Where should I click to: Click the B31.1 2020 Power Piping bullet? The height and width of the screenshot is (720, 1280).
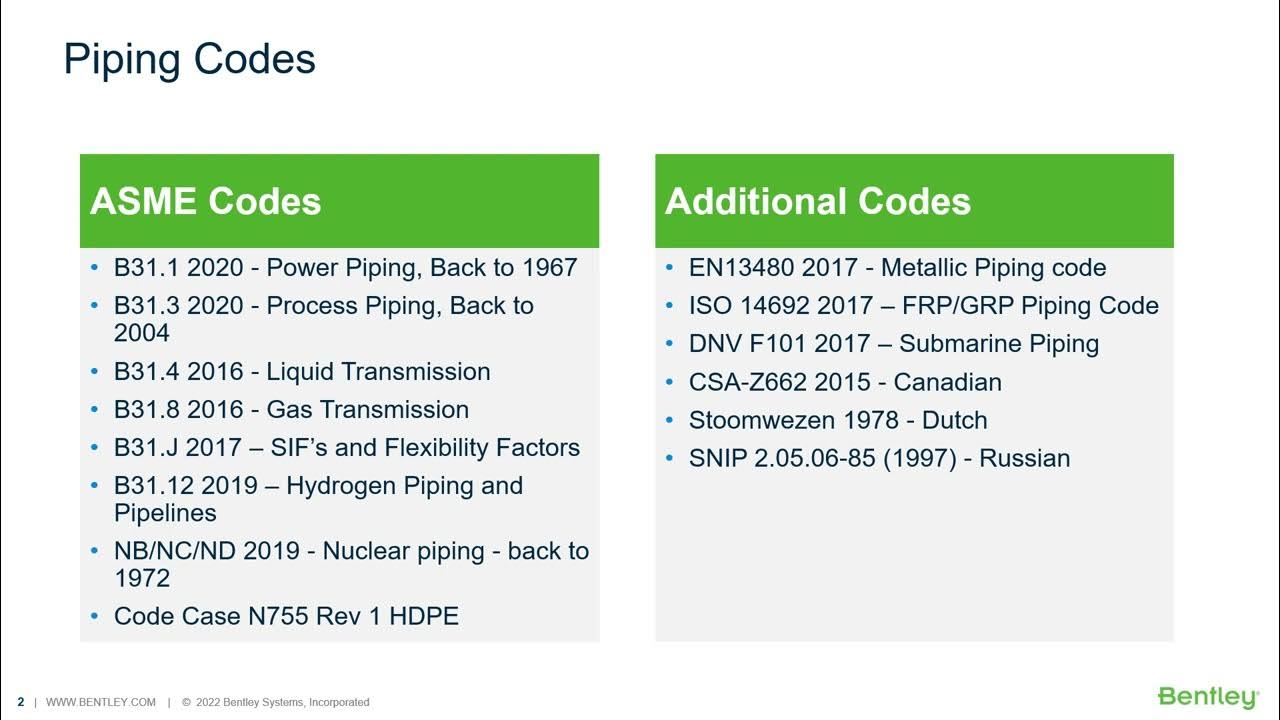(x=345, y=268)
